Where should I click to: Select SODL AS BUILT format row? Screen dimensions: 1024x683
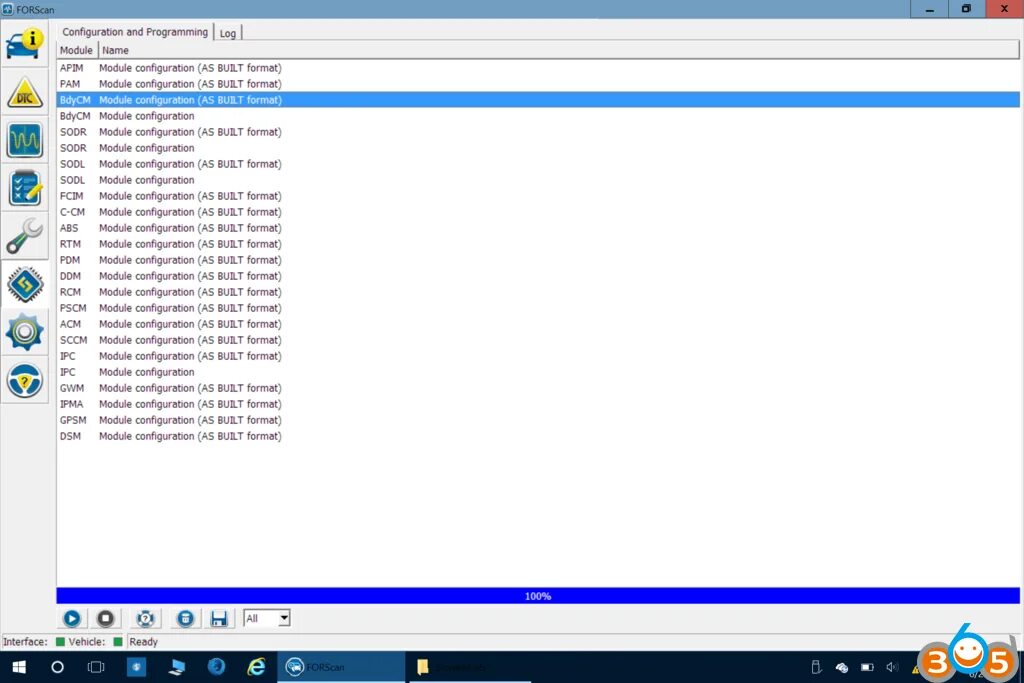(538, 164)
